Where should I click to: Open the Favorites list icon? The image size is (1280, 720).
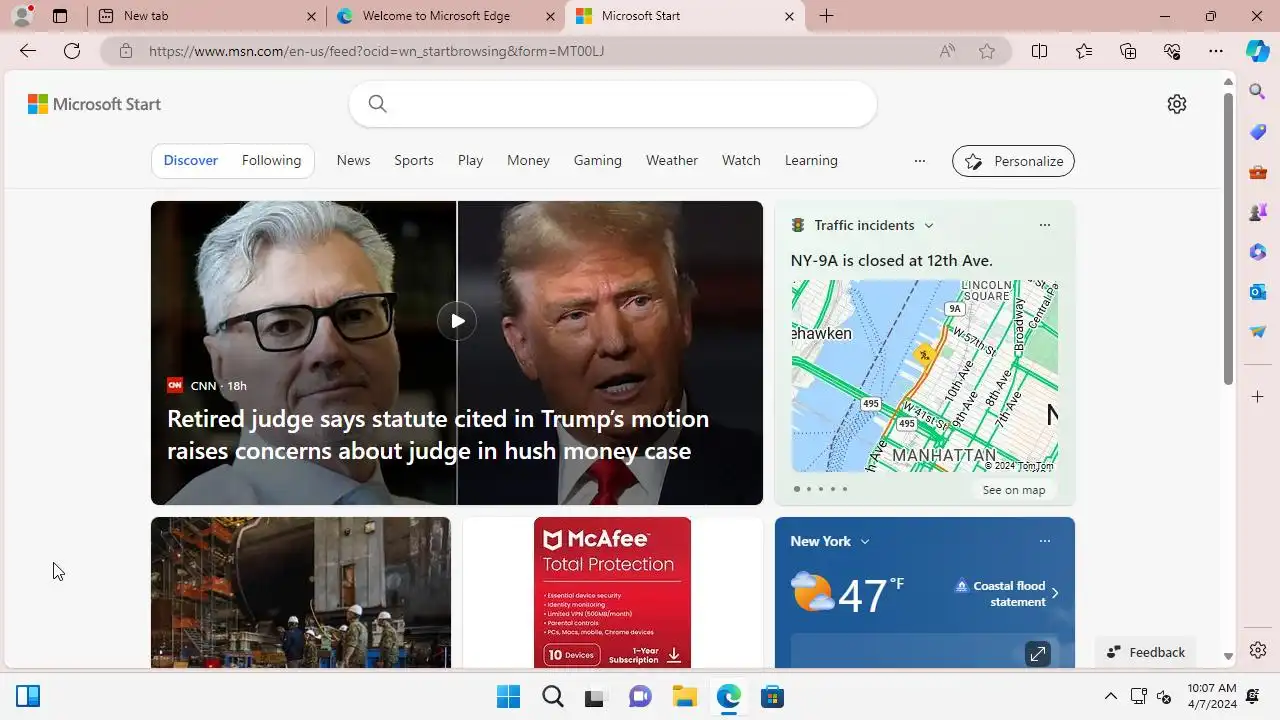coord(1084,51)
